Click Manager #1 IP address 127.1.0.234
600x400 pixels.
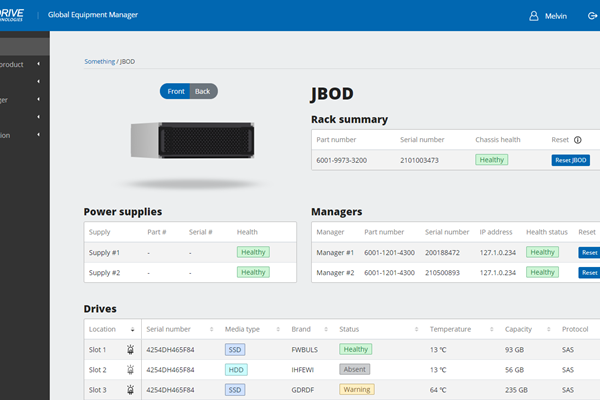click(498, 253)
